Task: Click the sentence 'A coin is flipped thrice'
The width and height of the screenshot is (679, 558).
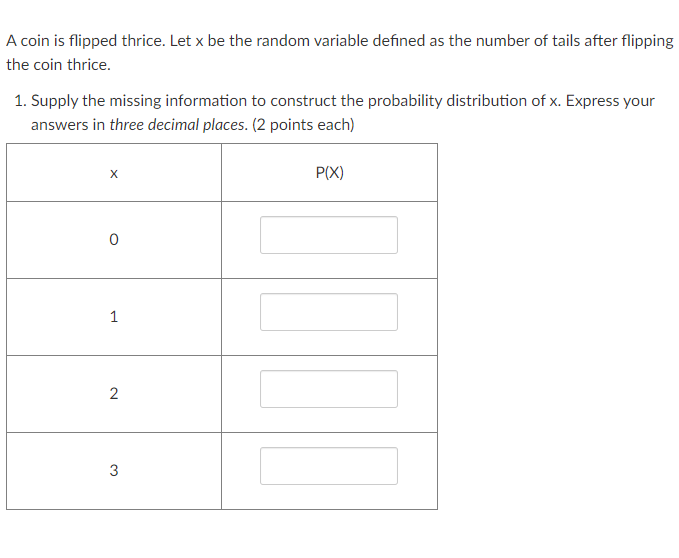Action: pos(86,41)
